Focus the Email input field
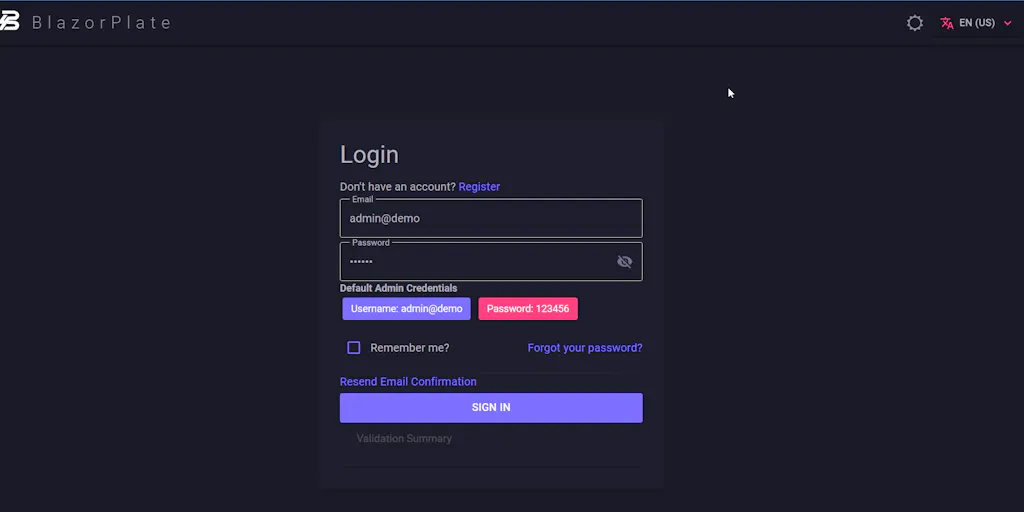Image resolution: width=1024 pixels, height=512 pixels. tap(491, 218)
